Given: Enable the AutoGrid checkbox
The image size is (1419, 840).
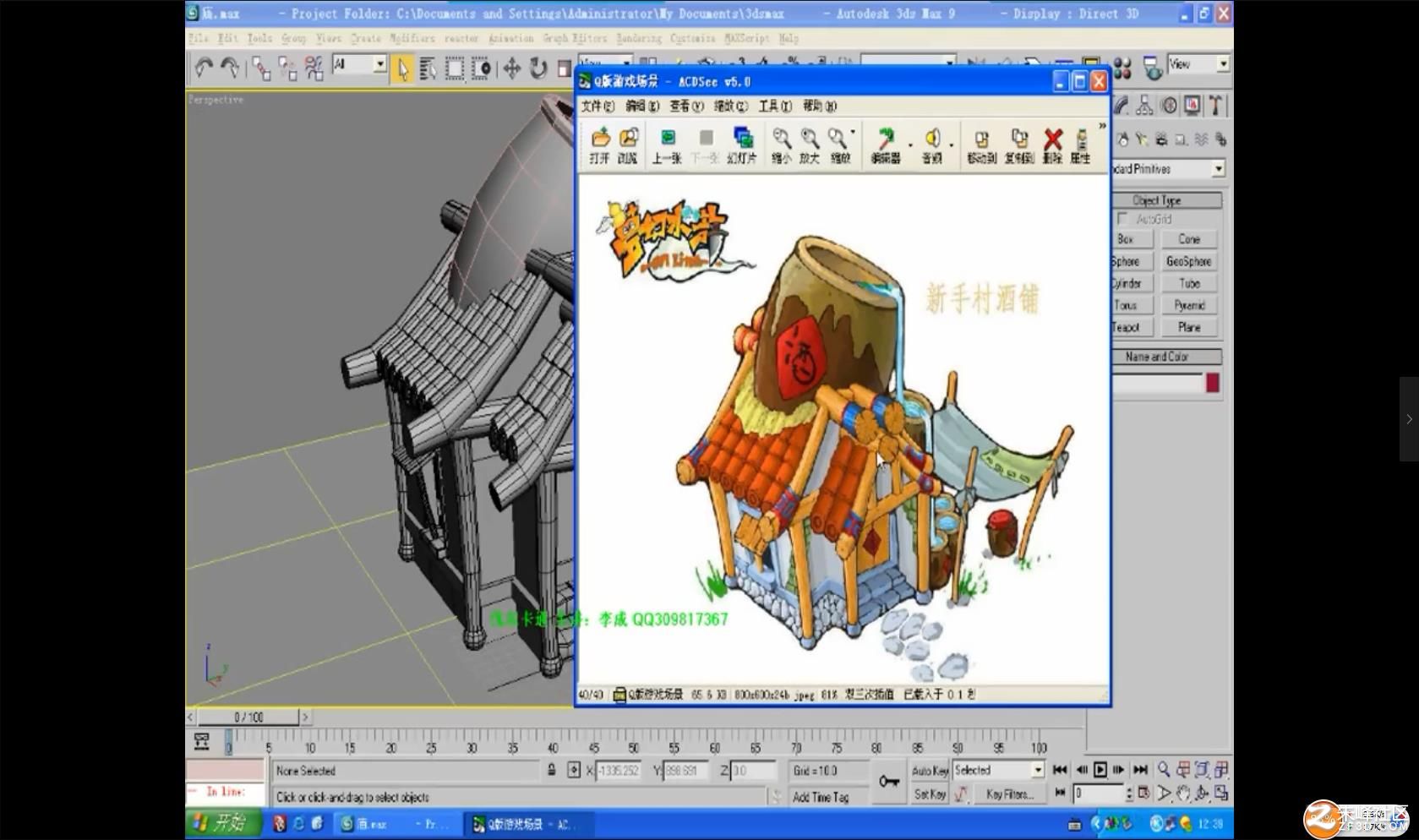Looking at the screenshot, I should [x=1123, y=219].
